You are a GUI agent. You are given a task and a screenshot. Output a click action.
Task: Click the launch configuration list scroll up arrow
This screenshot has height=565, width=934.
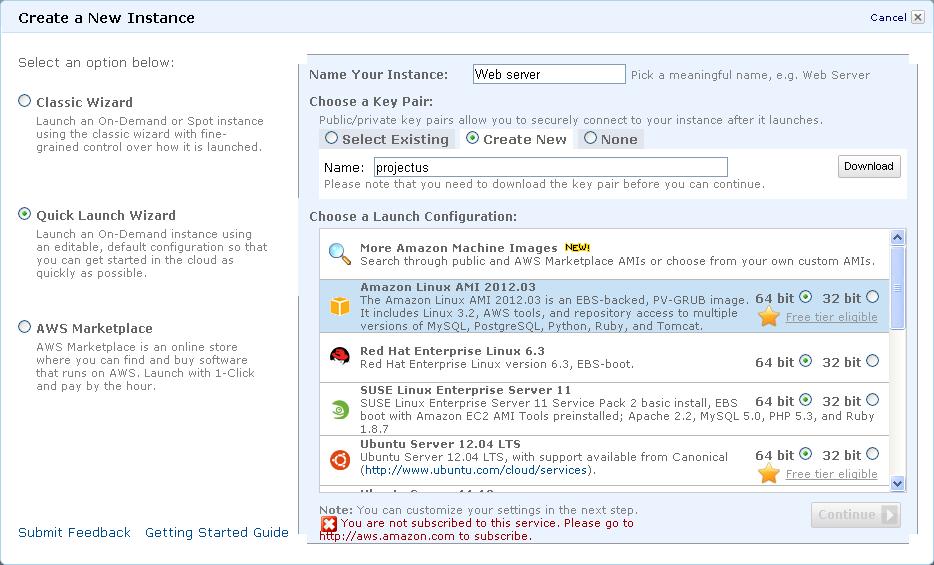pyautogui.click(x=898, y=238)
